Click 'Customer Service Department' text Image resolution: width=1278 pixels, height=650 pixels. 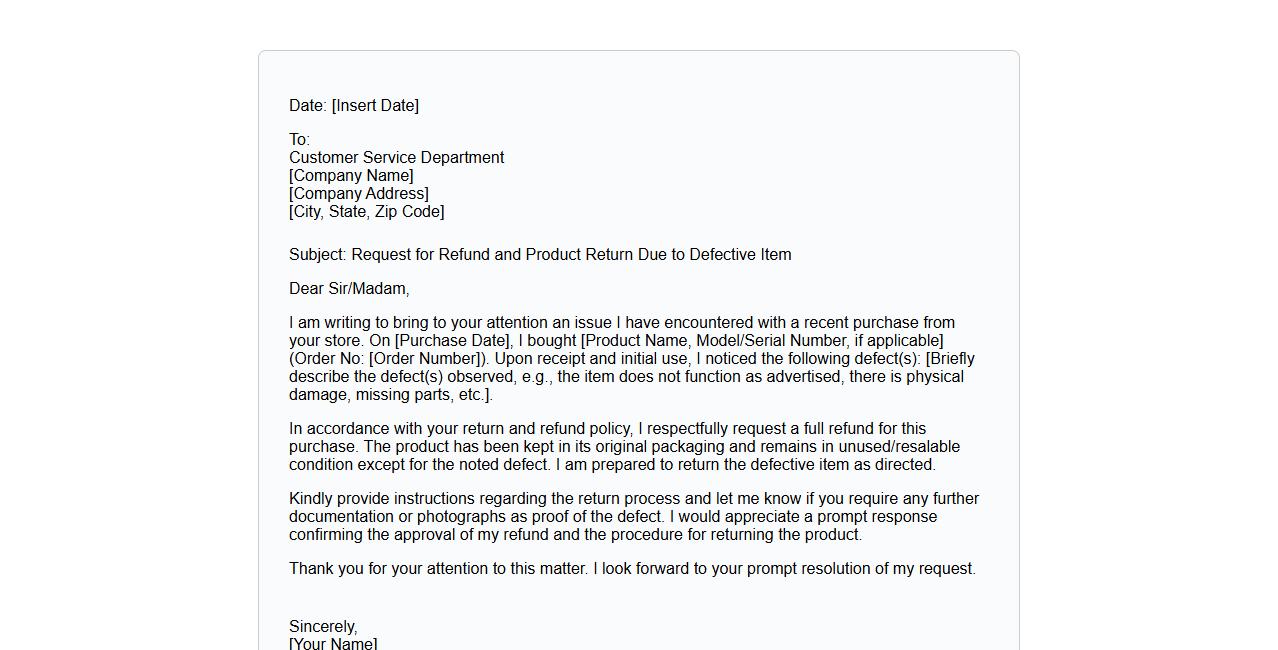point(396,158)
